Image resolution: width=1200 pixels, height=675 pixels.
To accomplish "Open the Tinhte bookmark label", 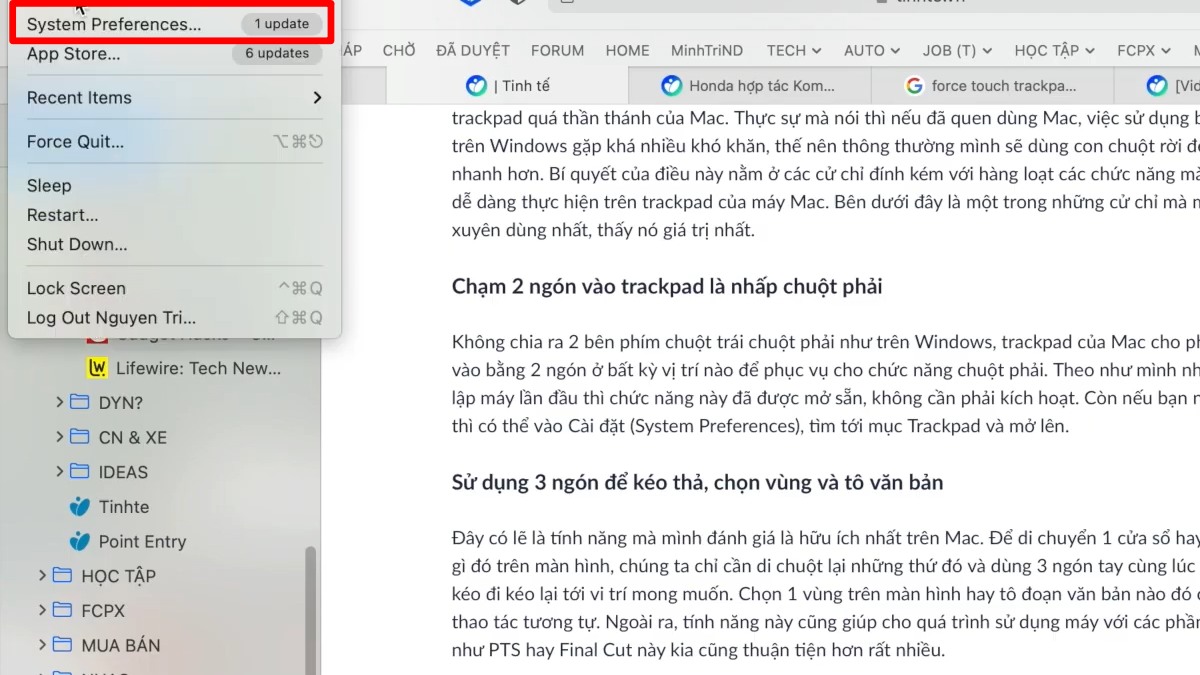I will 124,507.
